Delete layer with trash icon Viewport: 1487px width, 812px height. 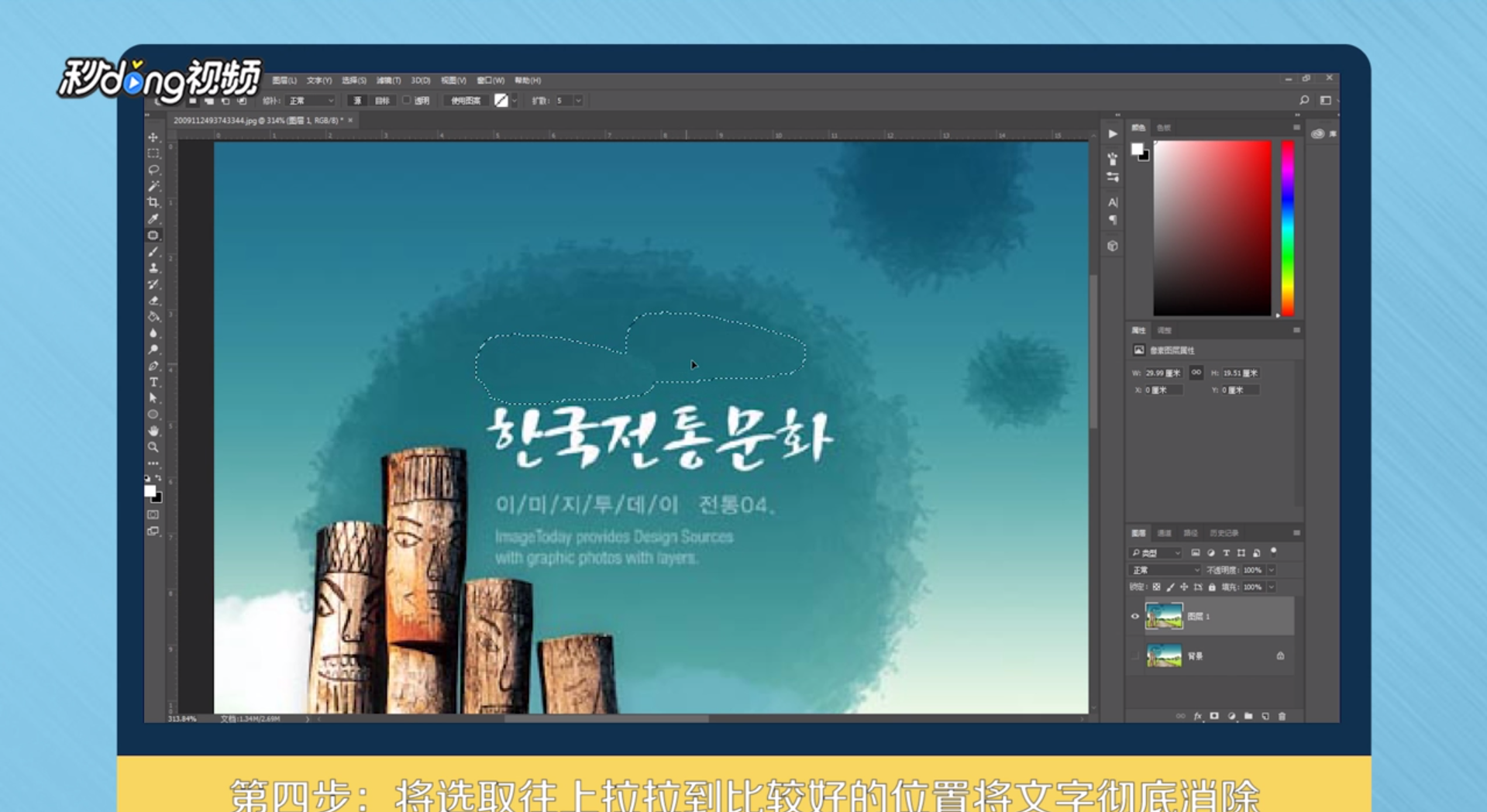click(1282, 716)
